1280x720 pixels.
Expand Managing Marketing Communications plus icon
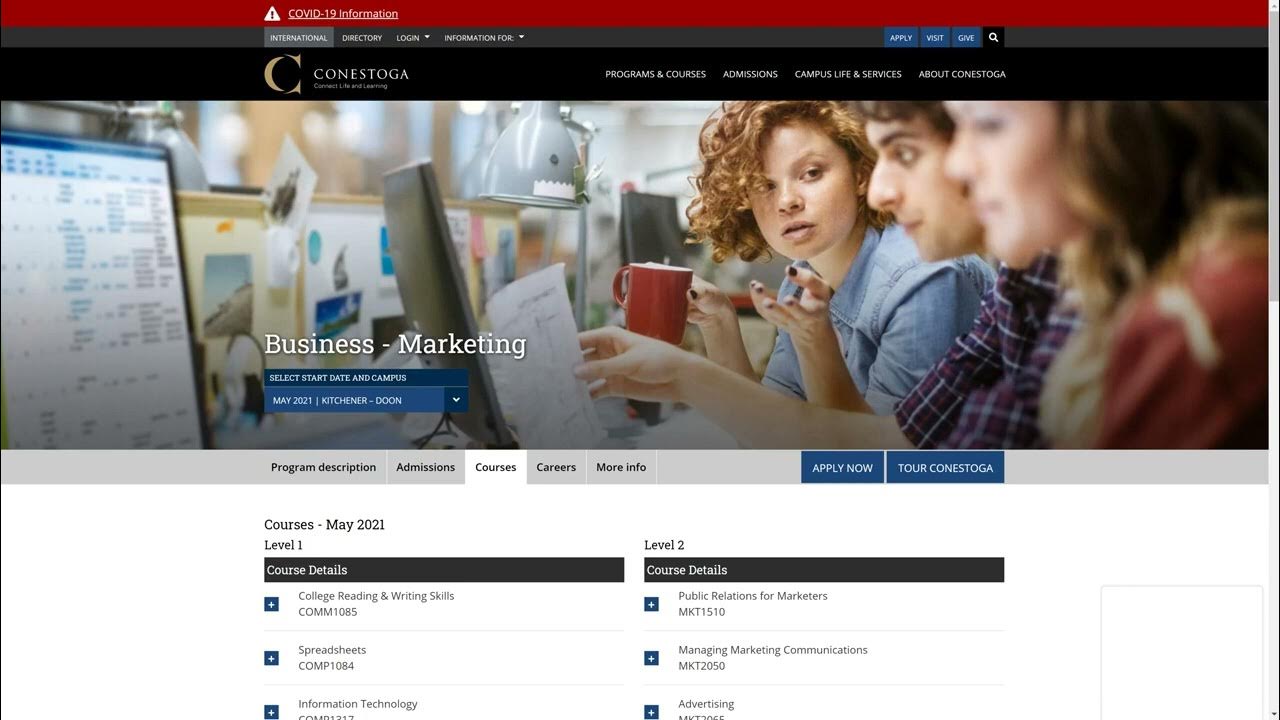651,658
